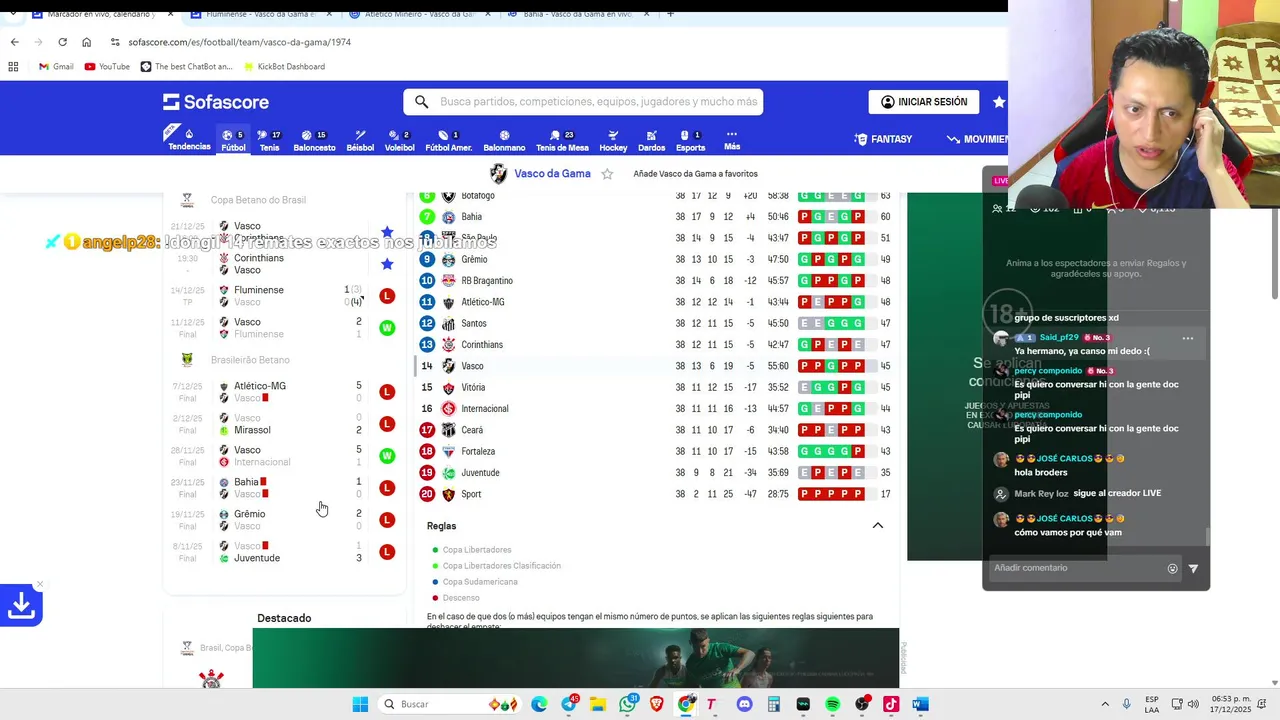This screenshot has width=1280, height=720.
Task: Switch to the Tenis sport tab
Action: 269,140
